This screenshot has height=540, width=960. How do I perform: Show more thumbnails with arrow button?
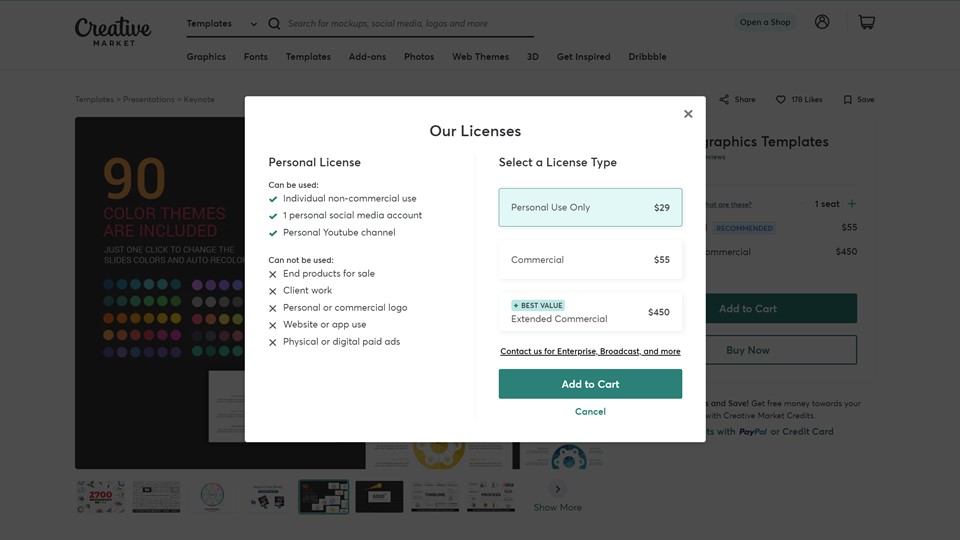pyautogui.click(x=558, y=489)
